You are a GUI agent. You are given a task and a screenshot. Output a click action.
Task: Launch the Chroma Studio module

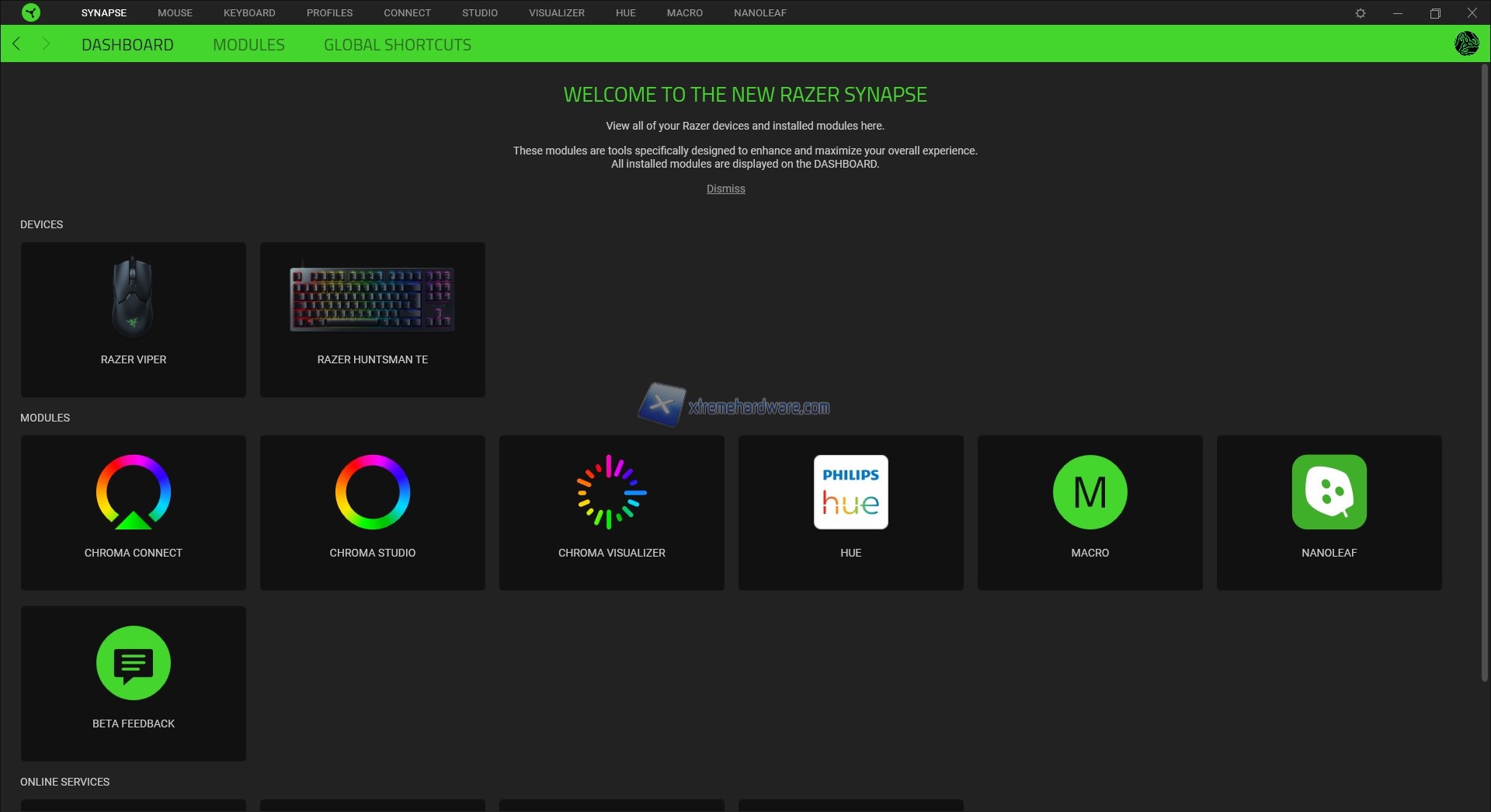point(373,512)
